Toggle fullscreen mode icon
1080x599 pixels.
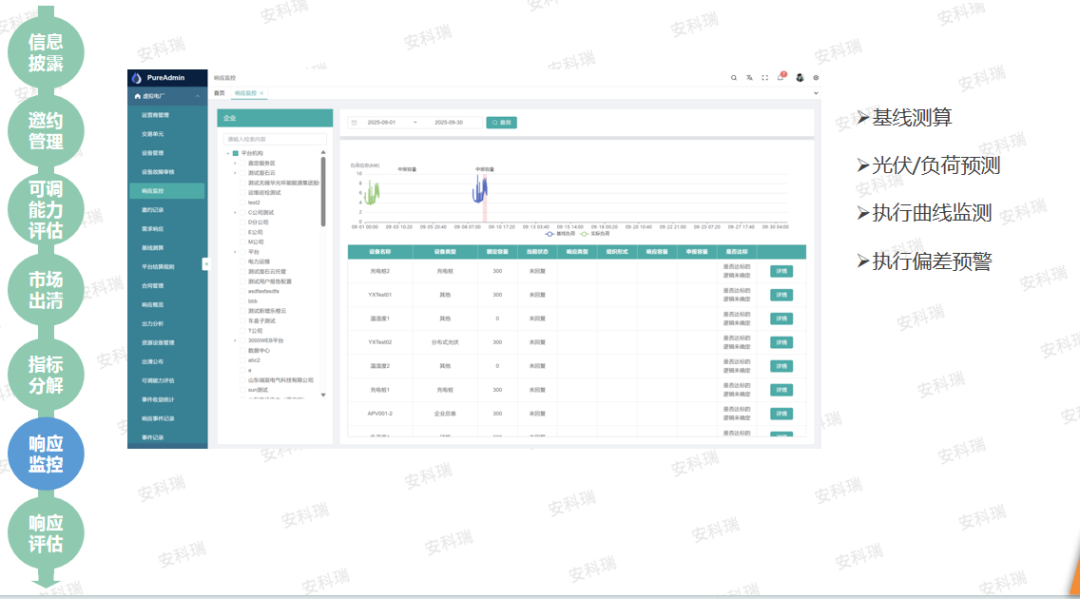(x=765, y=78)
